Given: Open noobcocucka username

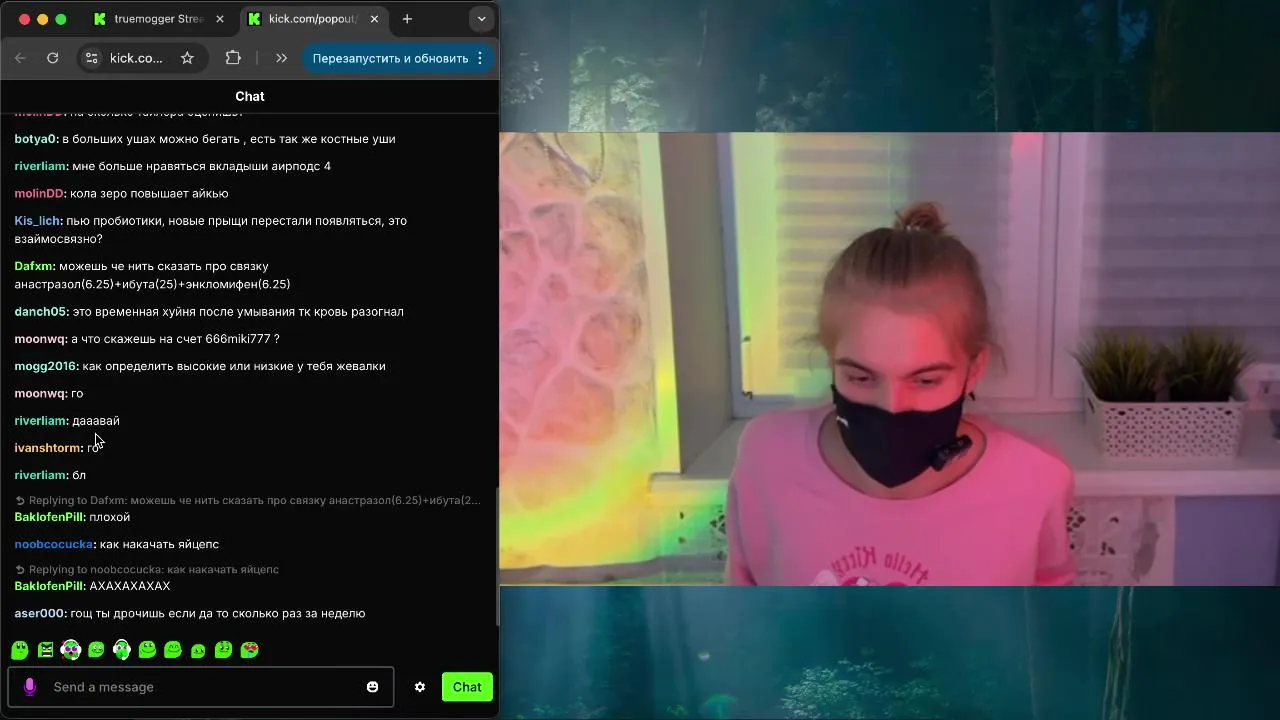Looking at the screenshot, I should click(55, 544).
